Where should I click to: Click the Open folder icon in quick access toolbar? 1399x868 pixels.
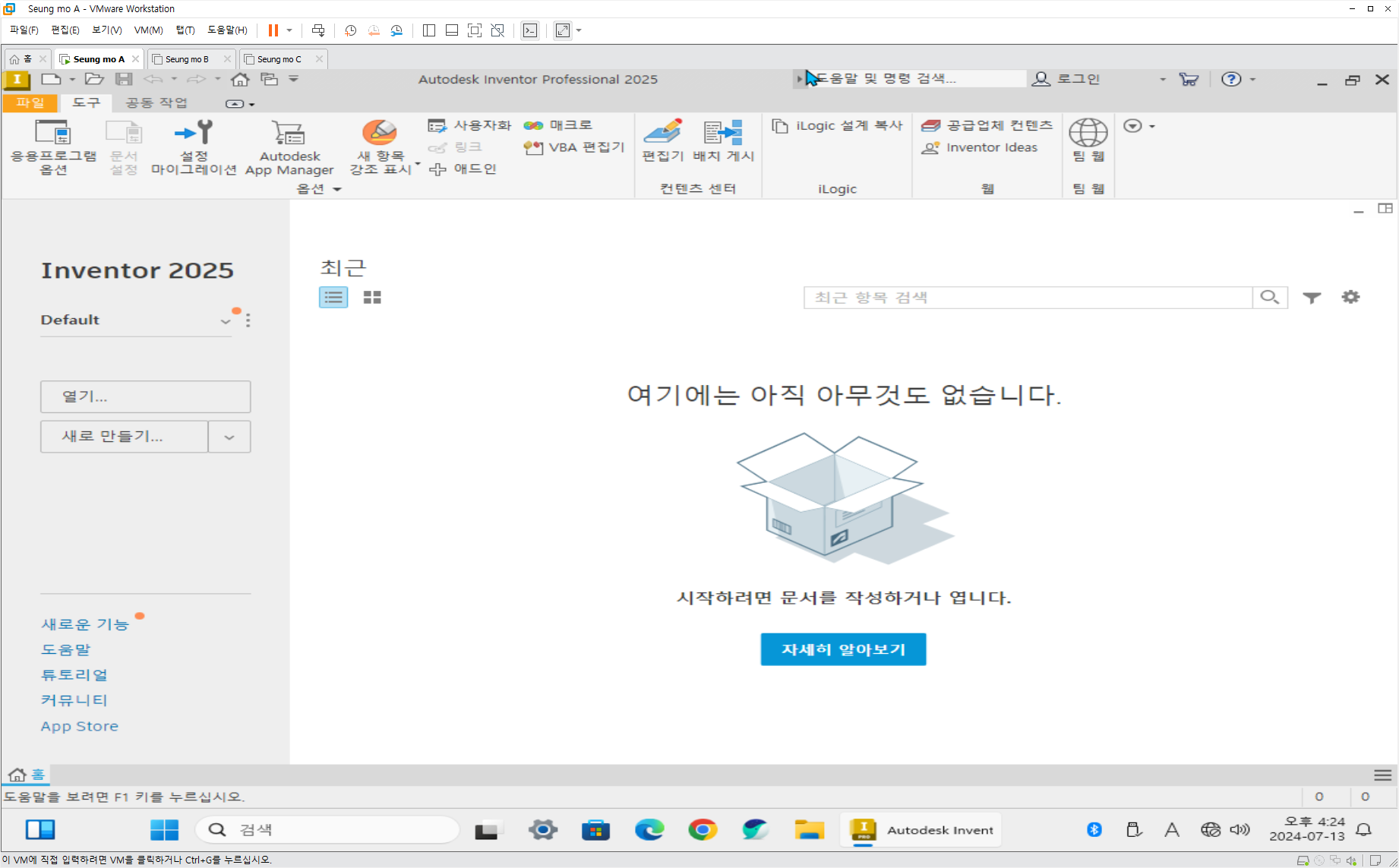94,79
